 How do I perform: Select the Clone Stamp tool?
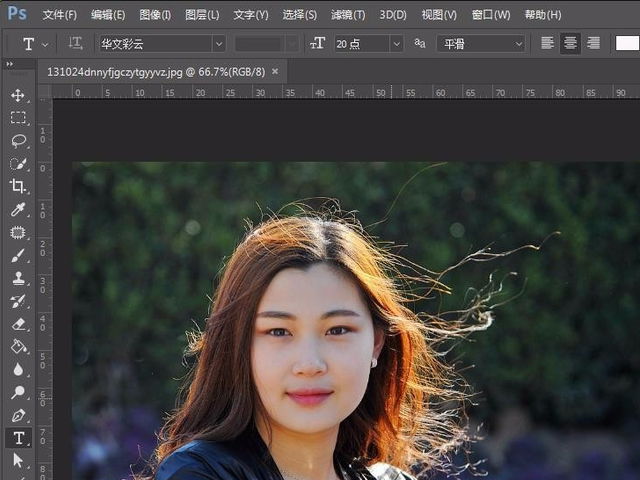(x=18, y=278)
